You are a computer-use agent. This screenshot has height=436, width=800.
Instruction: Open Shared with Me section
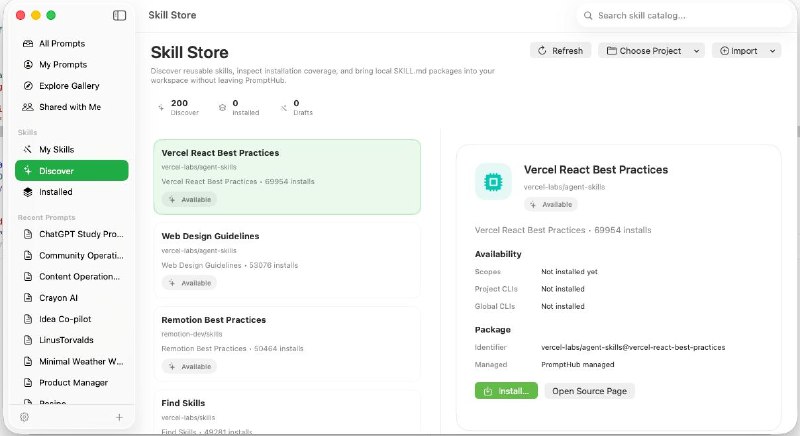pos(71,107)
